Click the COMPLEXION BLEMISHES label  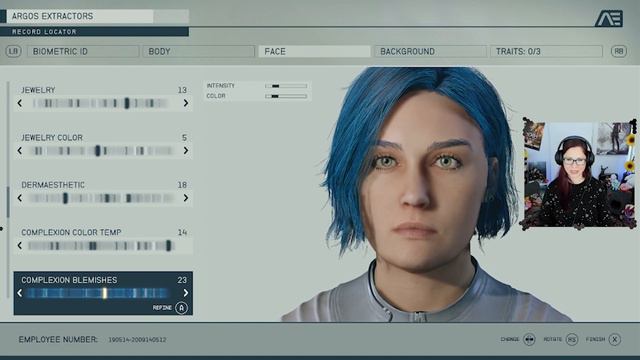[x=69, y=280]
